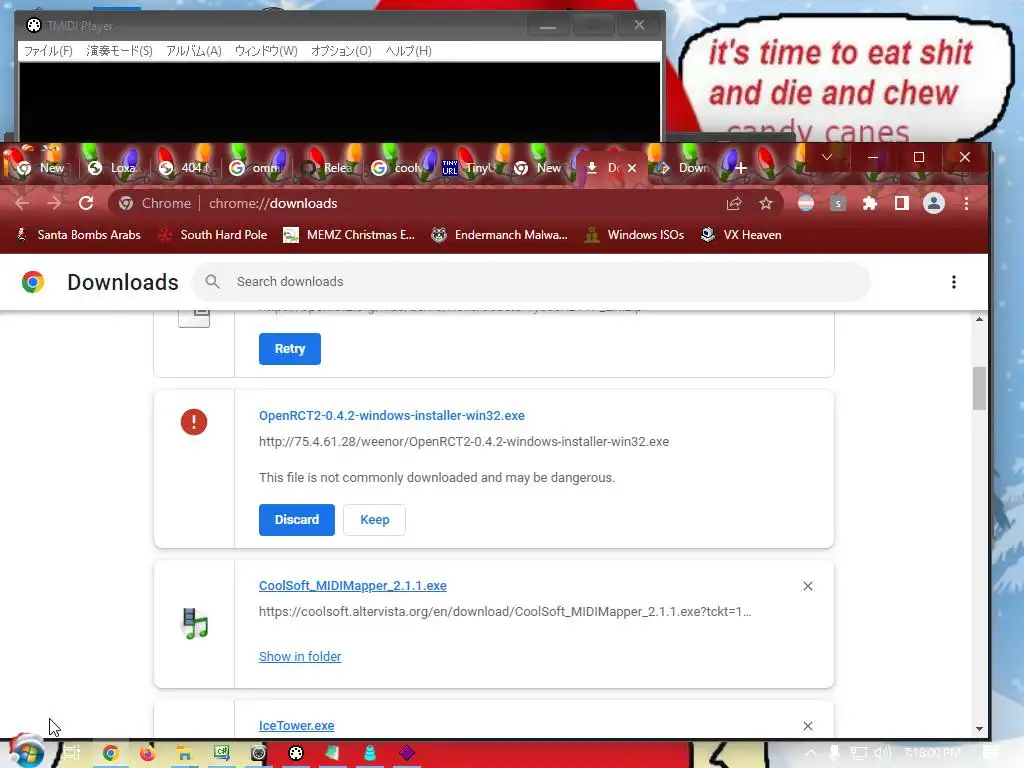Open the volume control in system tray
Screen dimensions: 1024x768
[882, 753]
